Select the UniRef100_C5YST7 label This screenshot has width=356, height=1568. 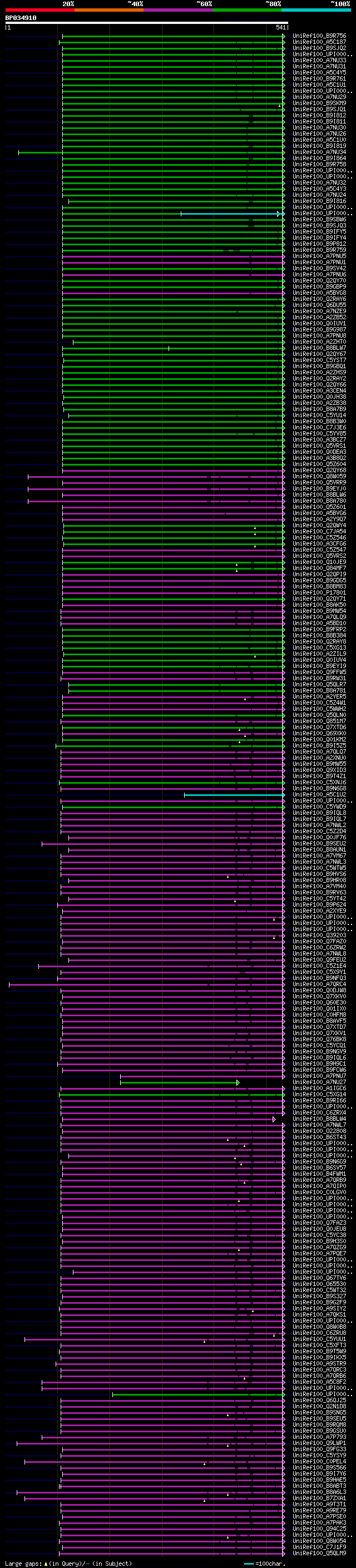319,360
